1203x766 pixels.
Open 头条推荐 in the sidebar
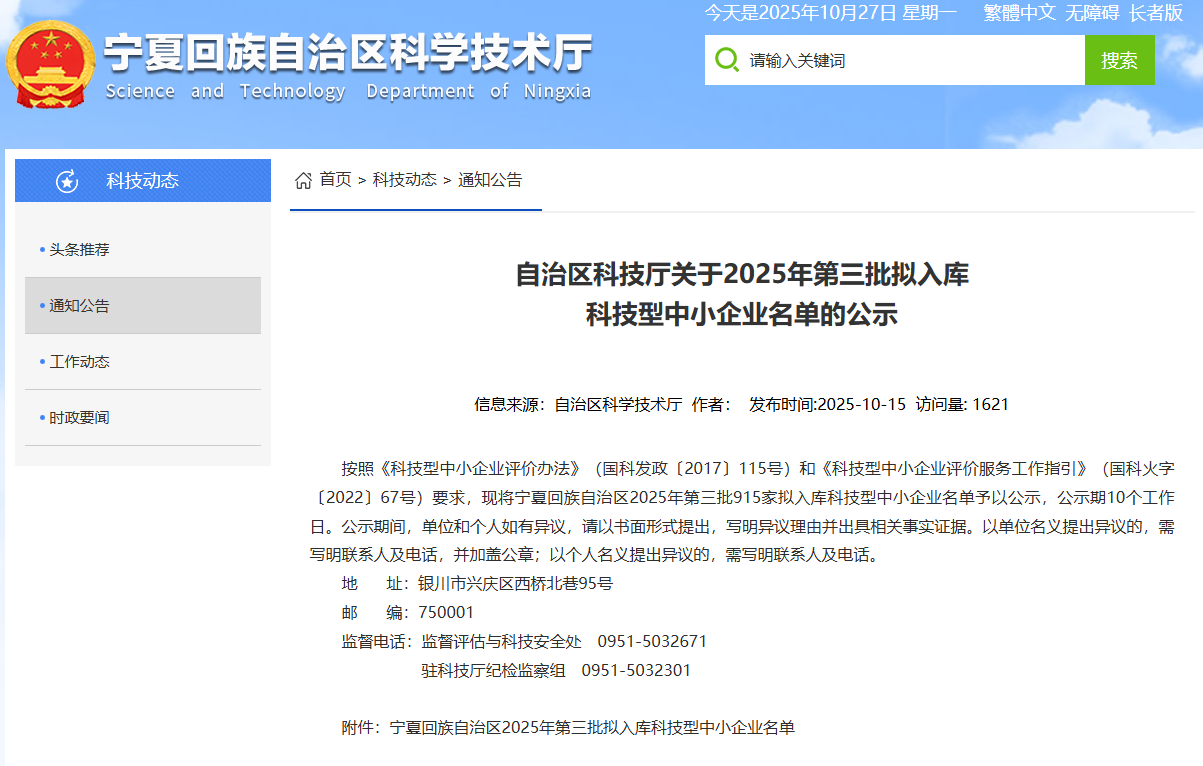coord(80,250)
